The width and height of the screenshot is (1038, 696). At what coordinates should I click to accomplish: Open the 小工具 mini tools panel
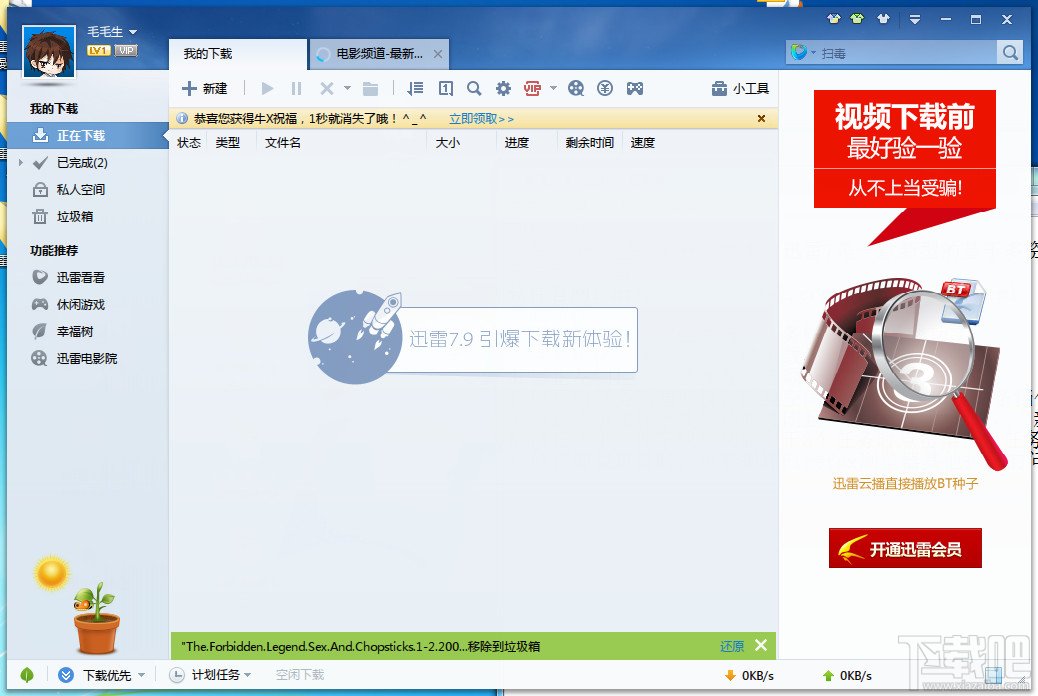(740, 88)
